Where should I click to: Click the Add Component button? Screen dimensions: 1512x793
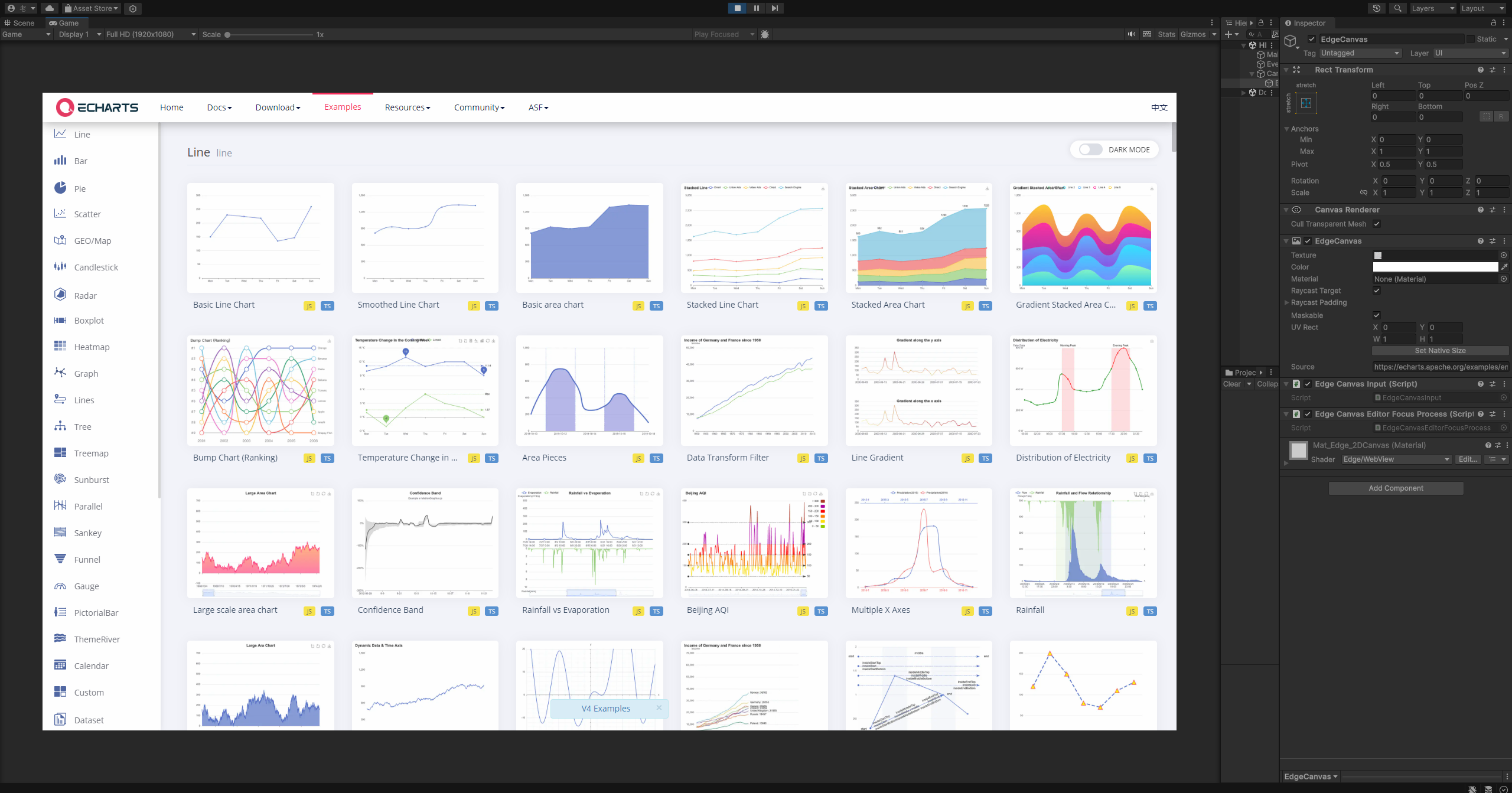pos(1396,488)
